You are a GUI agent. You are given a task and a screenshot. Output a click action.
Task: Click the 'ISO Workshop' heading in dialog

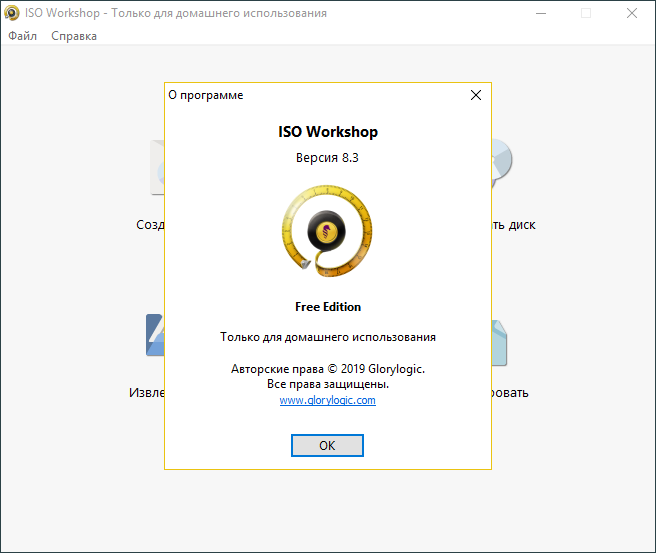coord(328,132)
